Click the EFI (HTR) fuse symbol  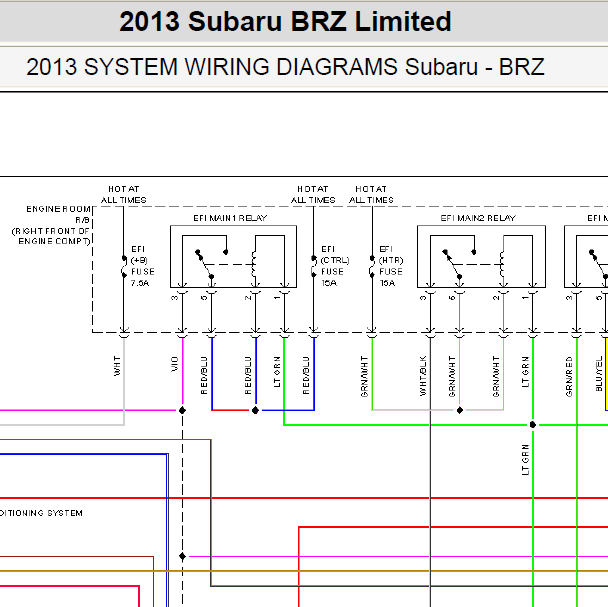372,266
